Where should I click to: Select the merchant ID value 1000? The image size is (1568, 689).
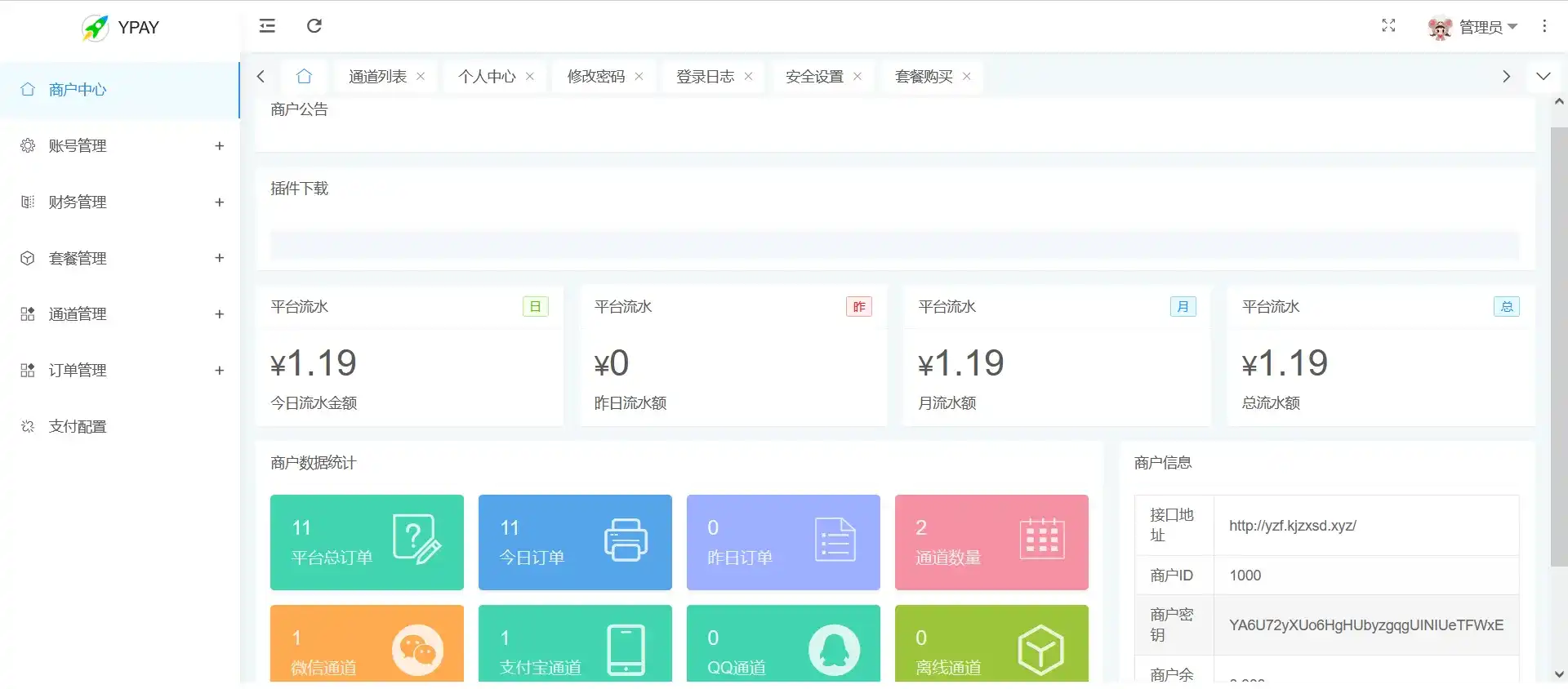click(1245, 576)
